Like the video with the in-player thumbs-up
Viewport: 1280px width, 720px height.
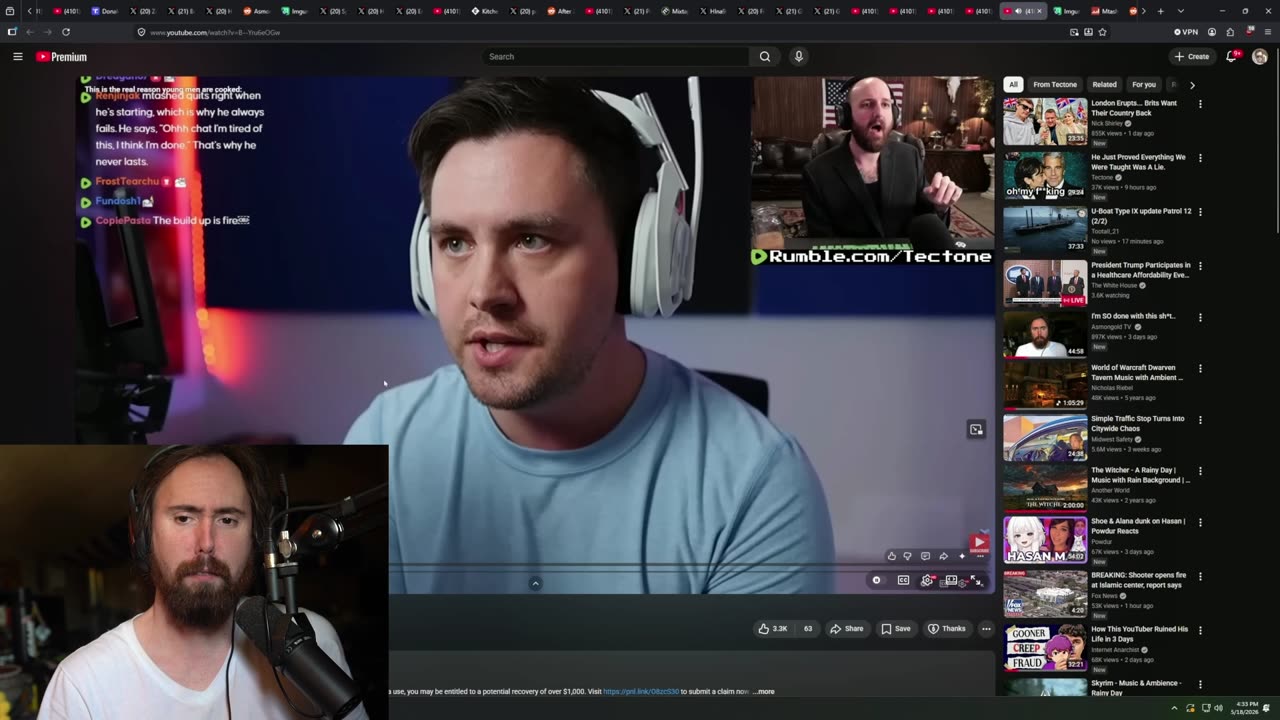(x=891, y=556)
